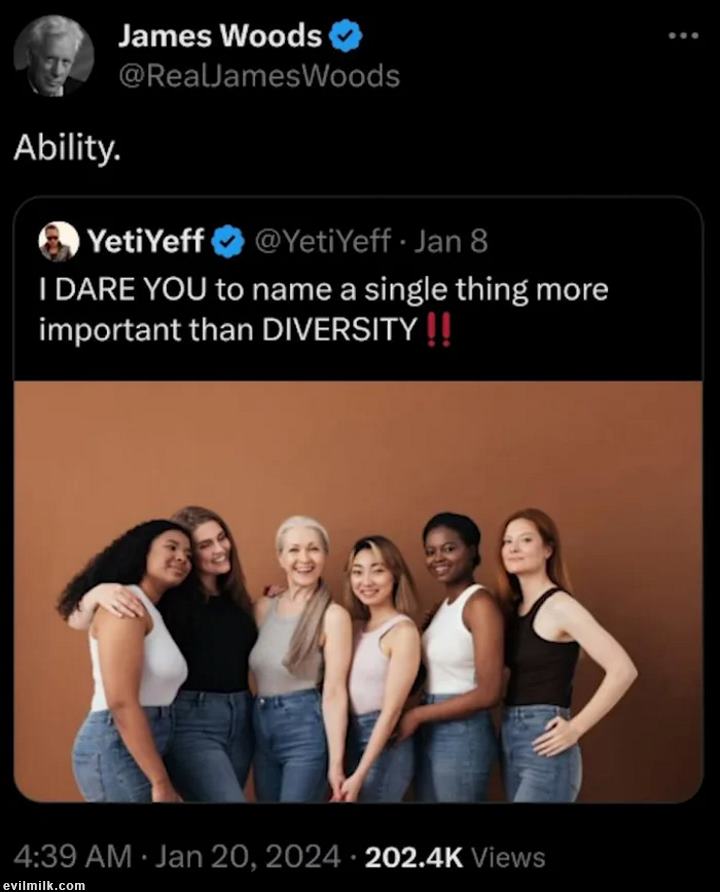Viewport: 720px width, 892px height.
Task: Click the evilmilk.com watermark
Action: (43, 885)
